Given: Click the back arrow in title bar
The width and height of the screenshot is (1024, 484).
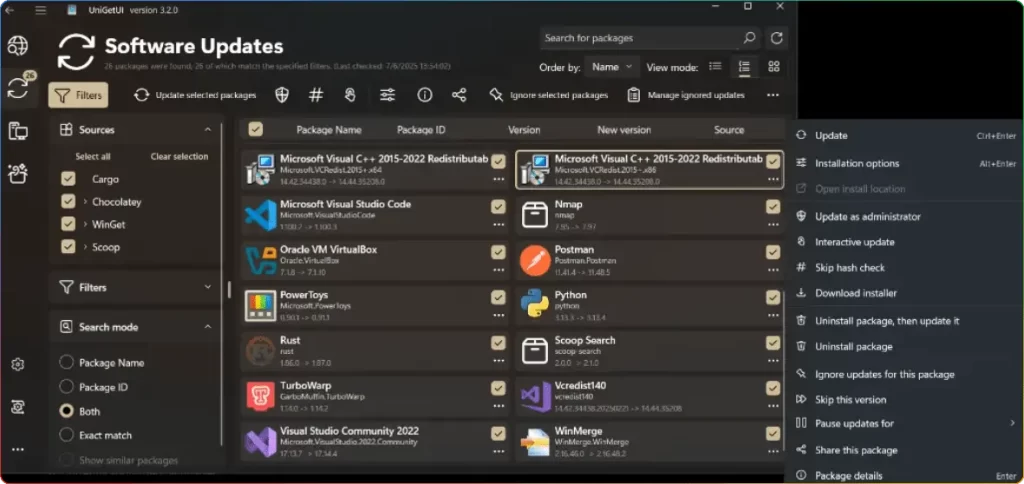Looking at the screenshot, I should pos(10,10).
